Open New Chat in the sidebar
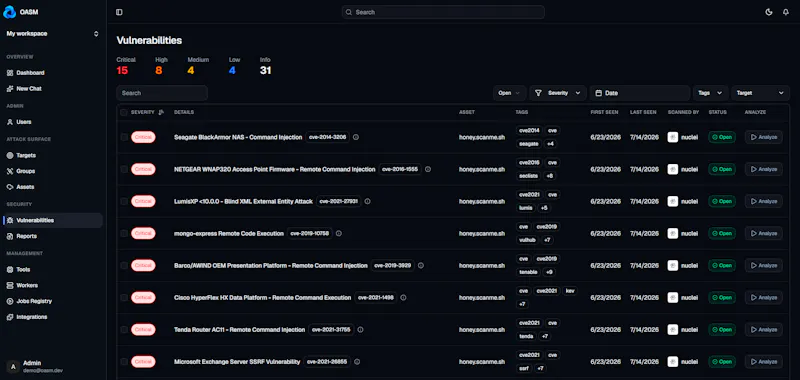 click(x=53, y=89)
